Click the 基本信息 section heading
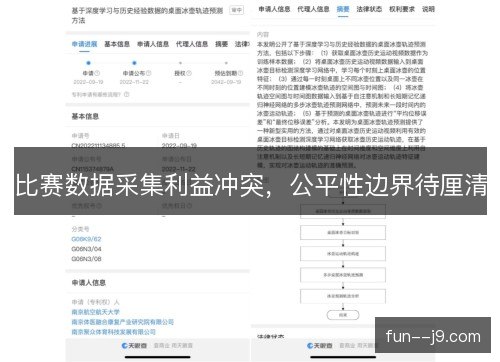This screenshot has width=500, height=362. click(85, 116)
